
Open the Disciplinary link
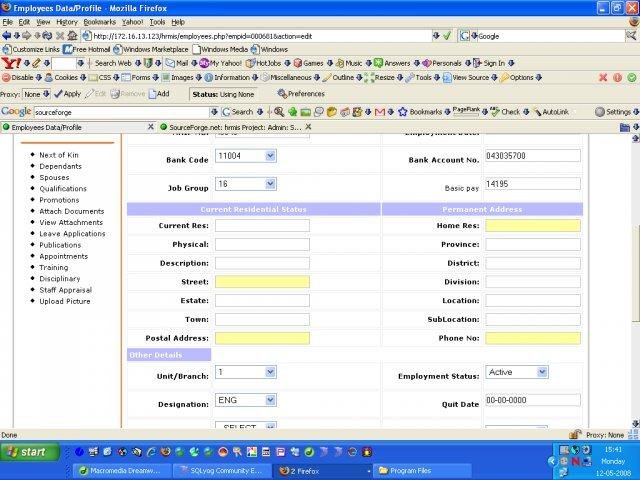pyautogui.click(x=60, y=279)
